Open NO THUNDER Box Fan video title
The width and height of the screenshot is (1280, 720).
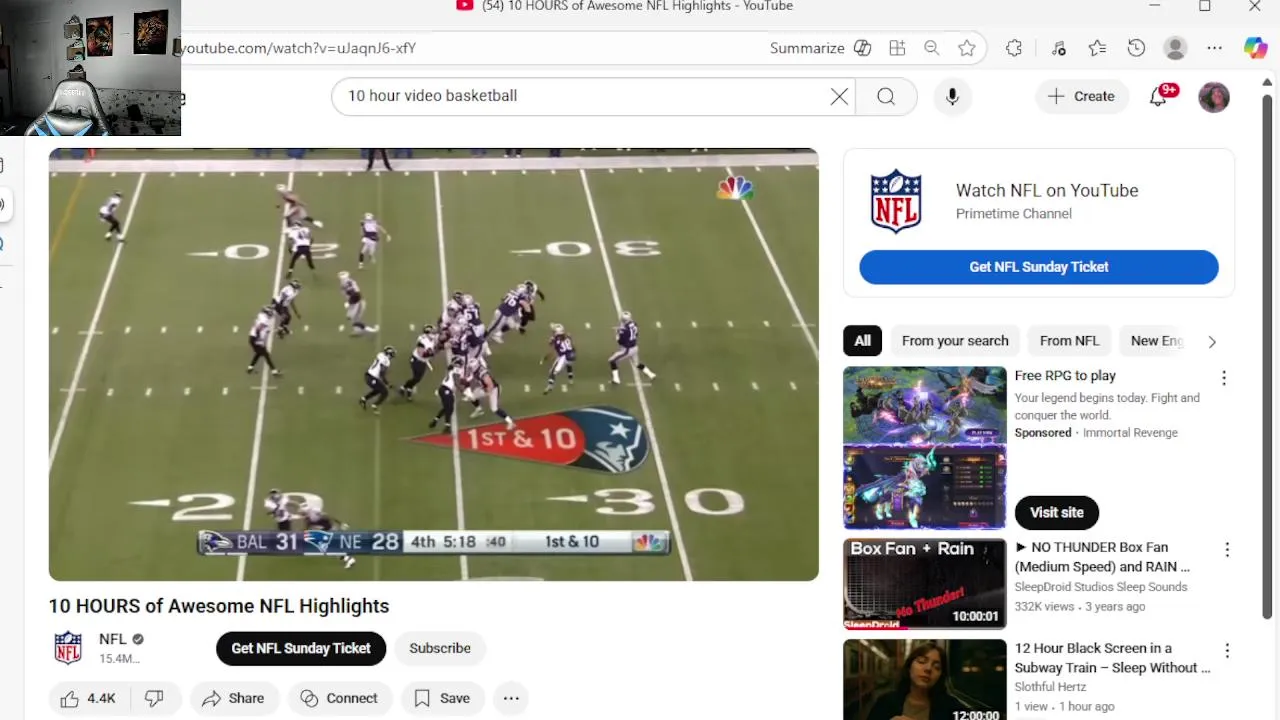point(1102,557)
